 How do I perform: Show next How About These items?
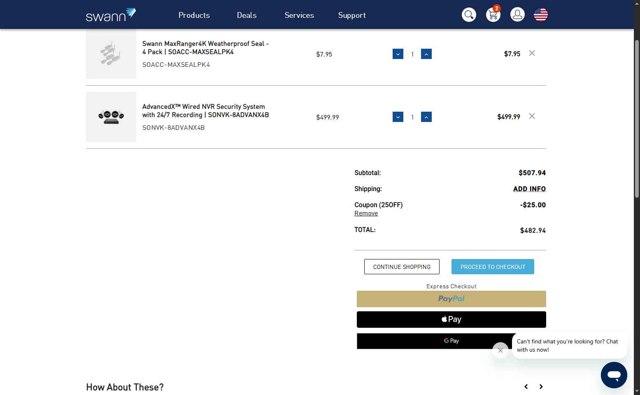pyautogui.click(x=541, y=386)
